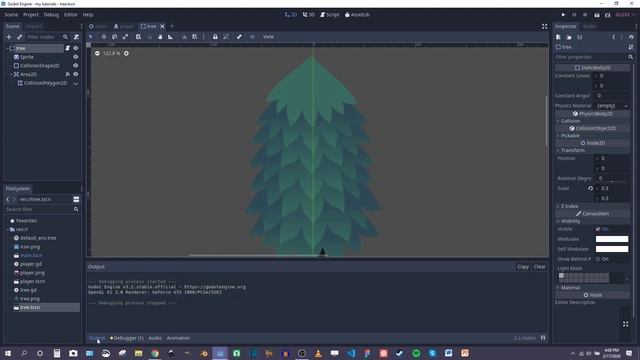
Task: Expand the Z Index section
Action: coord(569,207)
